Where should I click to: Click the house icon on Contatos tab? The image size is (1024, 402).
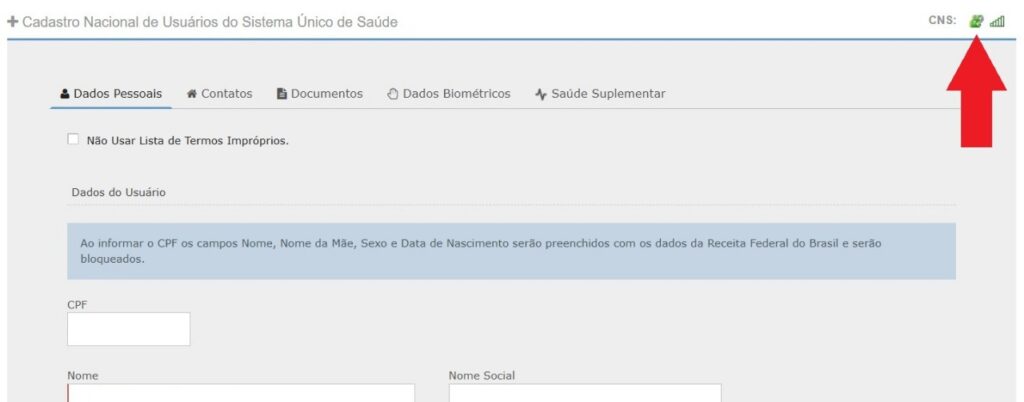[192, 94]
